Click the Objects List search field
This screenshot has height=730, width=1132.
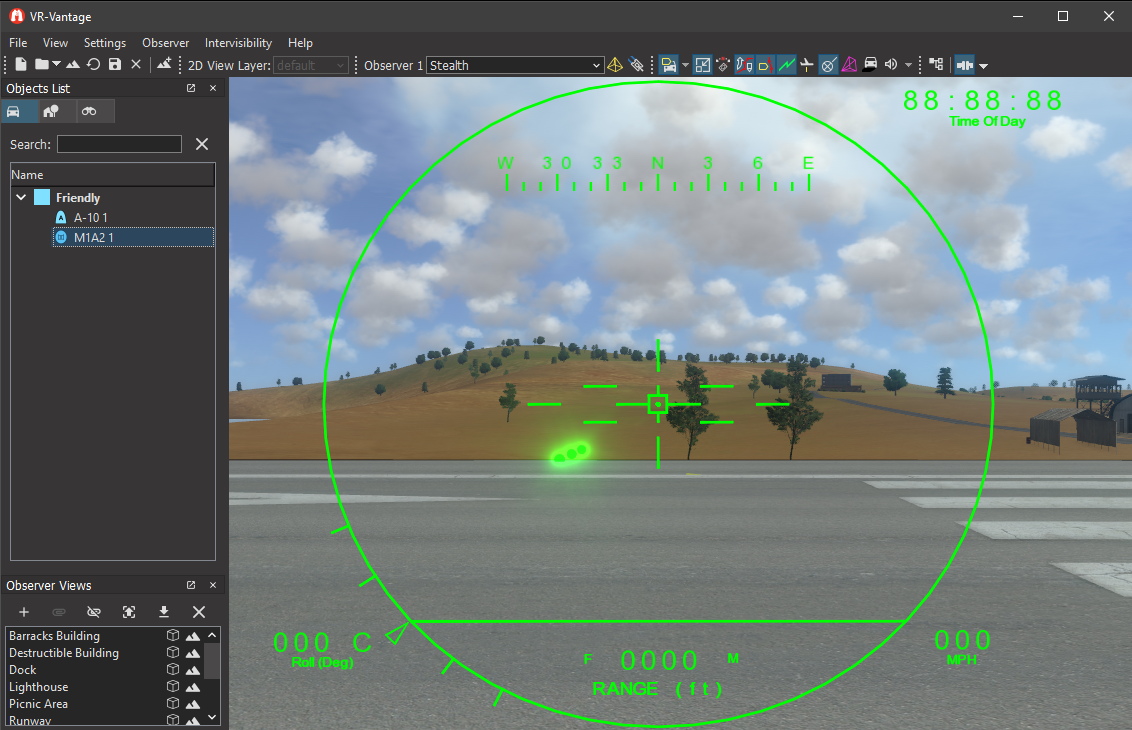tap(119, 144)
